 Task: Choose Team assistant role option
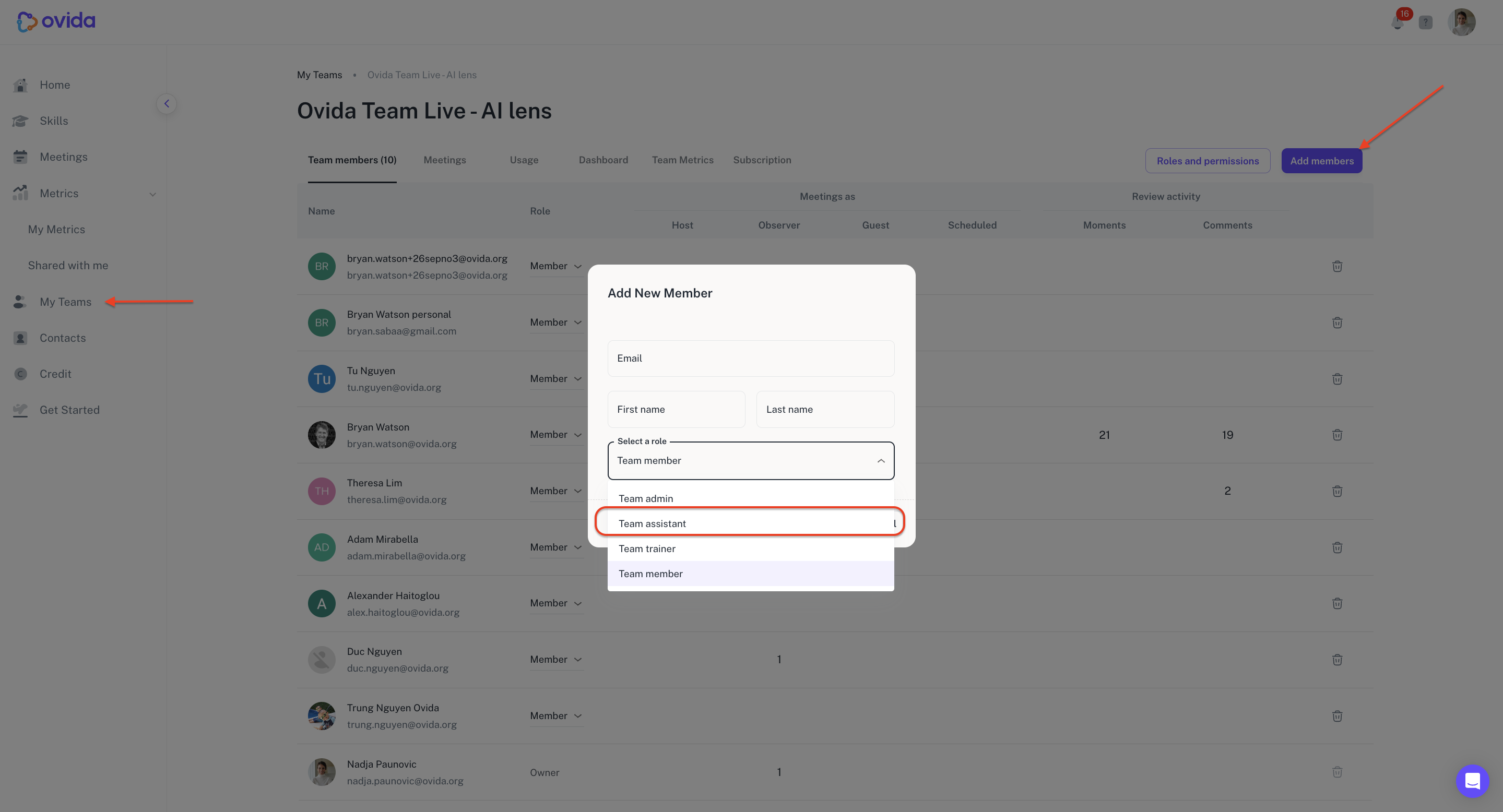(750, 524)
